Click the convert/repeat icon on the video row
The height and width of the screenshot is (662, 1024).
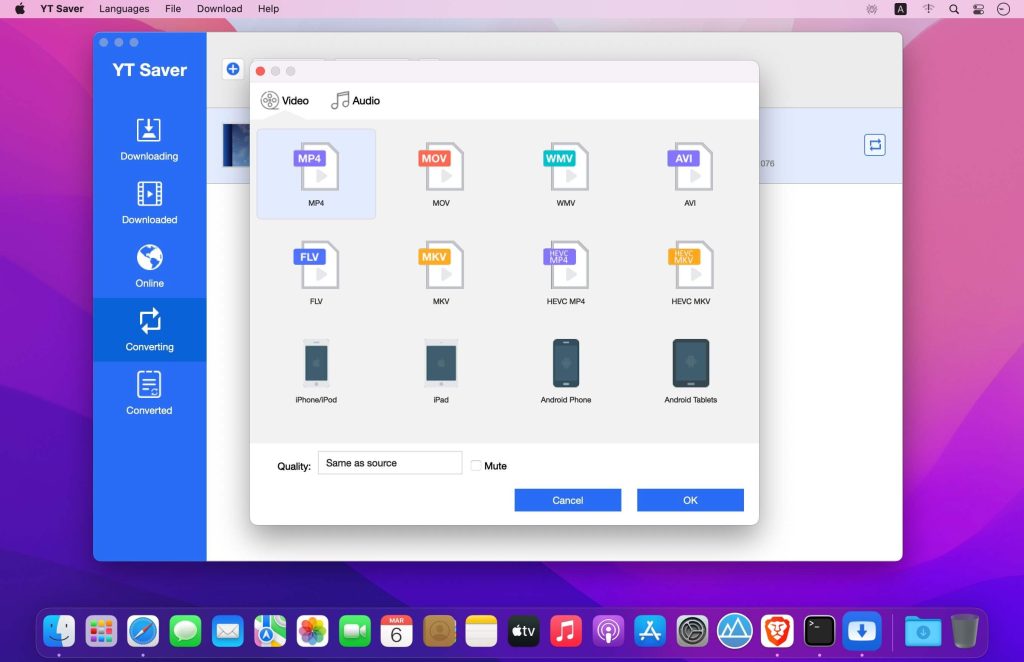point(875,144)
